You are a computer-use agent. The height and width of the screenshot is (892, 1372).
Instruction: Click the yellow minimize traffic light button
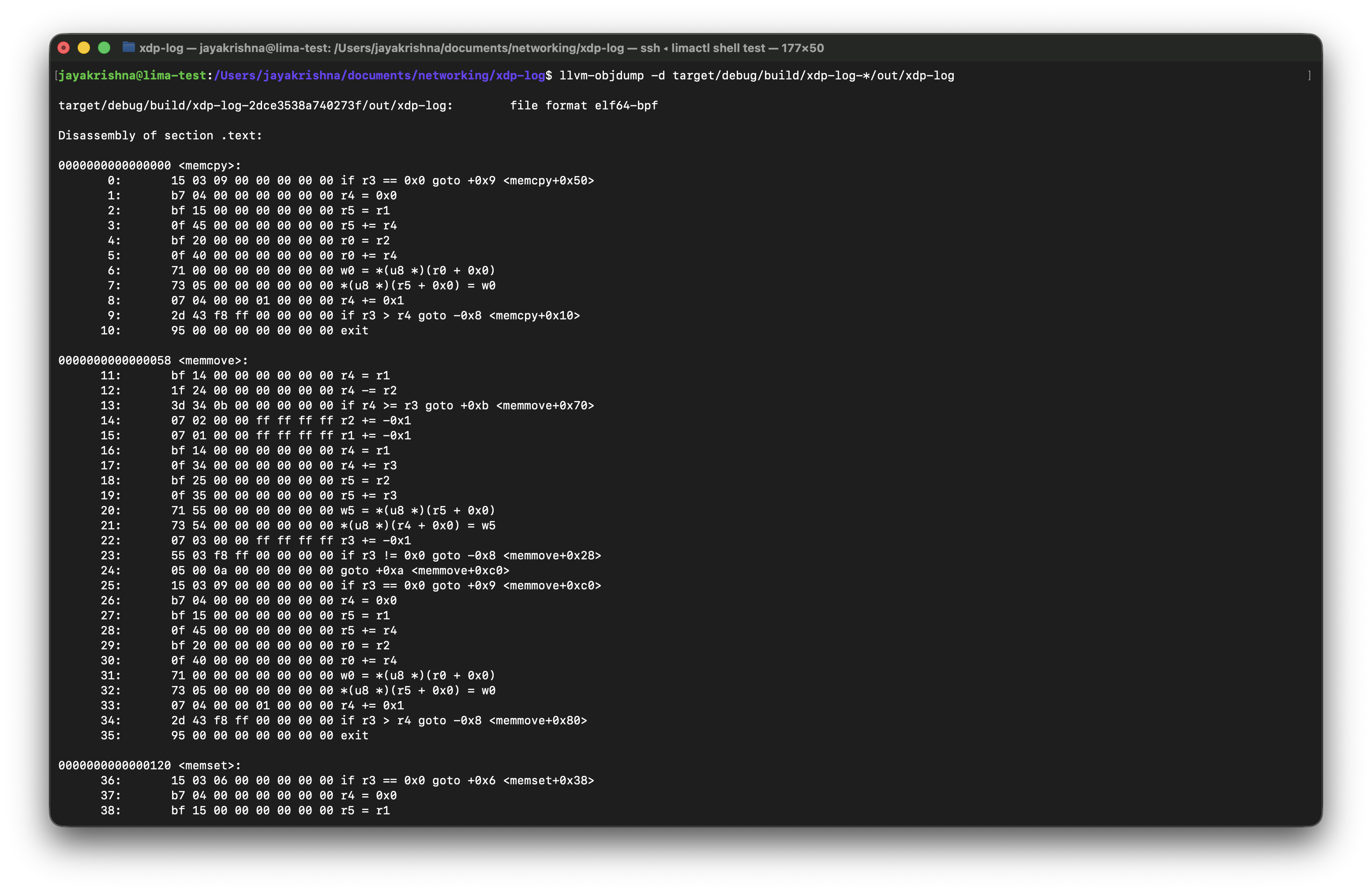[x=84, y=48]
